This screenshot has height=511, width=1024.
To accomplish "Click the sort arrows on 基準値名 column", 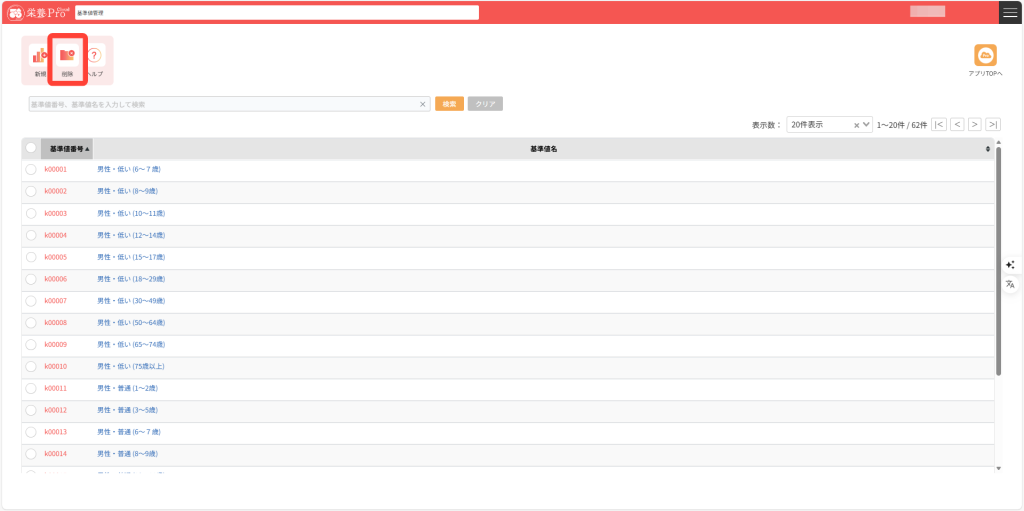I will point(988,149).
